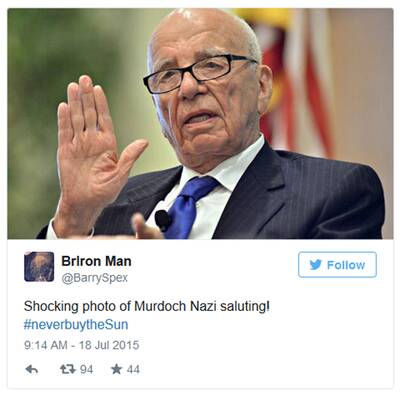Click the Twitter bird inside Follow button
The image size is (400, 400).
pyautogui.click(x=315, y=265)
